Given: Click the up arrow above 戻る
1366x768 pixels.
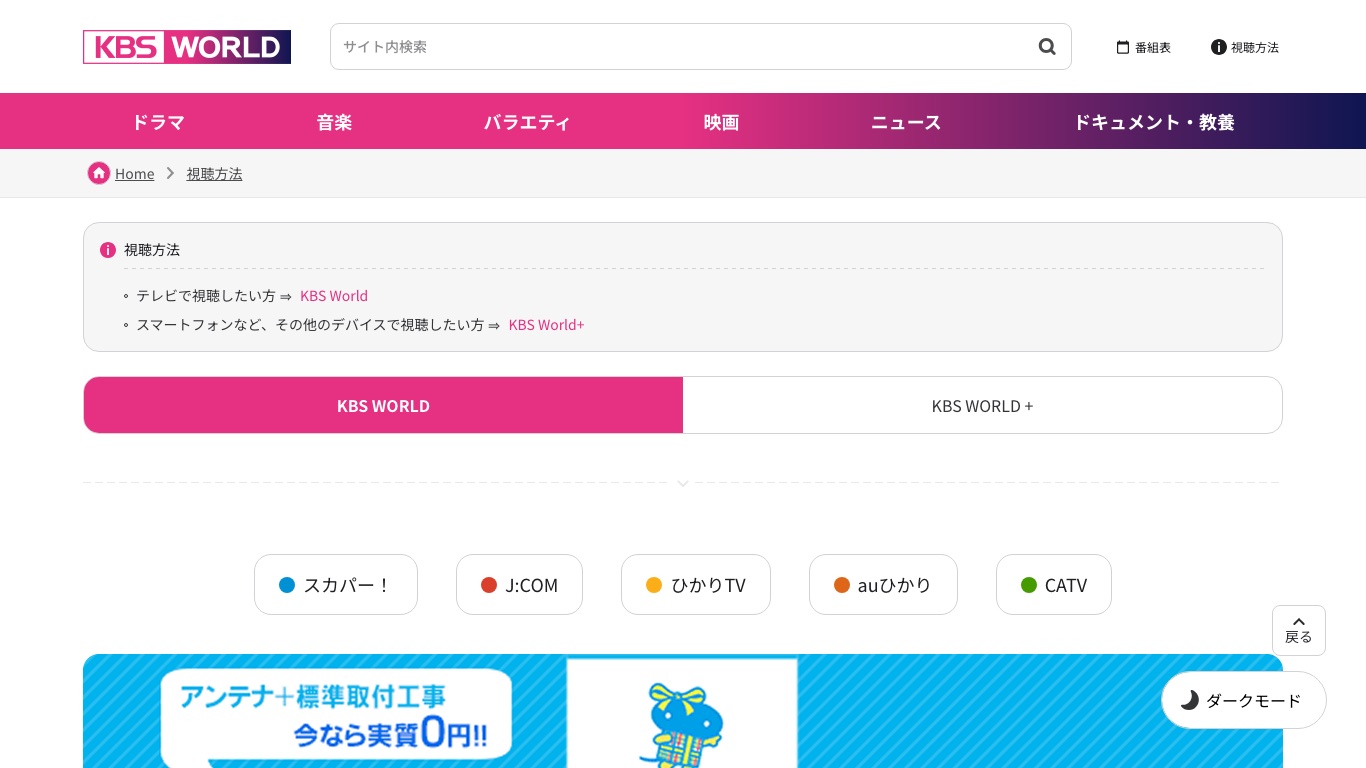Looking at the screenshot, I should coord(1299,621).
